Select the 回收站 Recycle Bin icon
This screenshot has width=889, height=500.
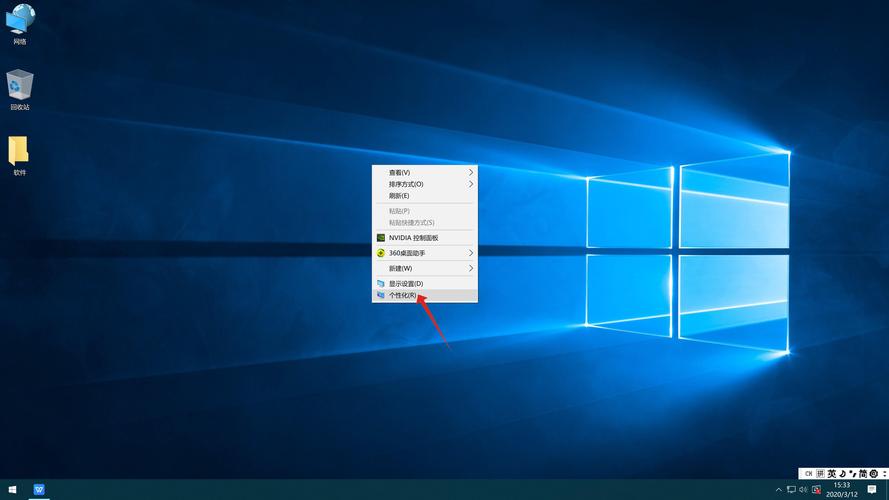[20, 88]
